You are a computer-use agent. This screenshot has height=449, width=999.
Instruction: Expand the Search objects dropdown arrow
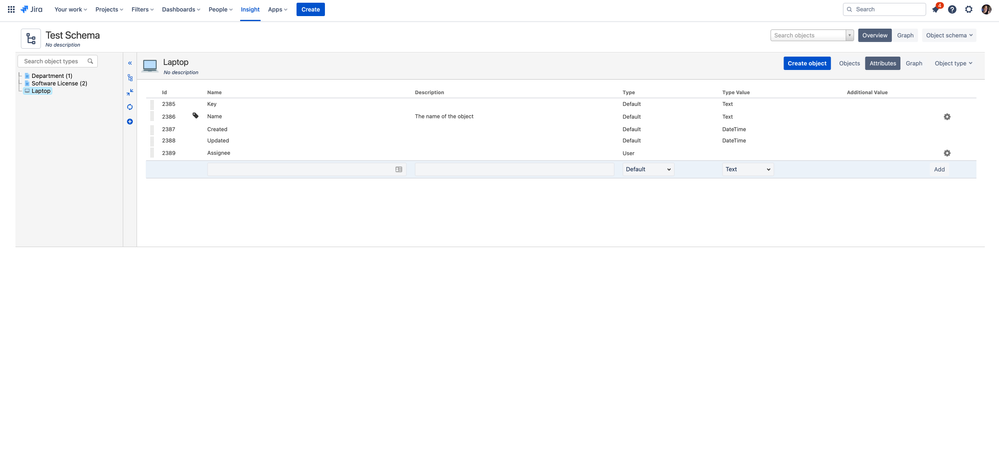pos(849,36)
